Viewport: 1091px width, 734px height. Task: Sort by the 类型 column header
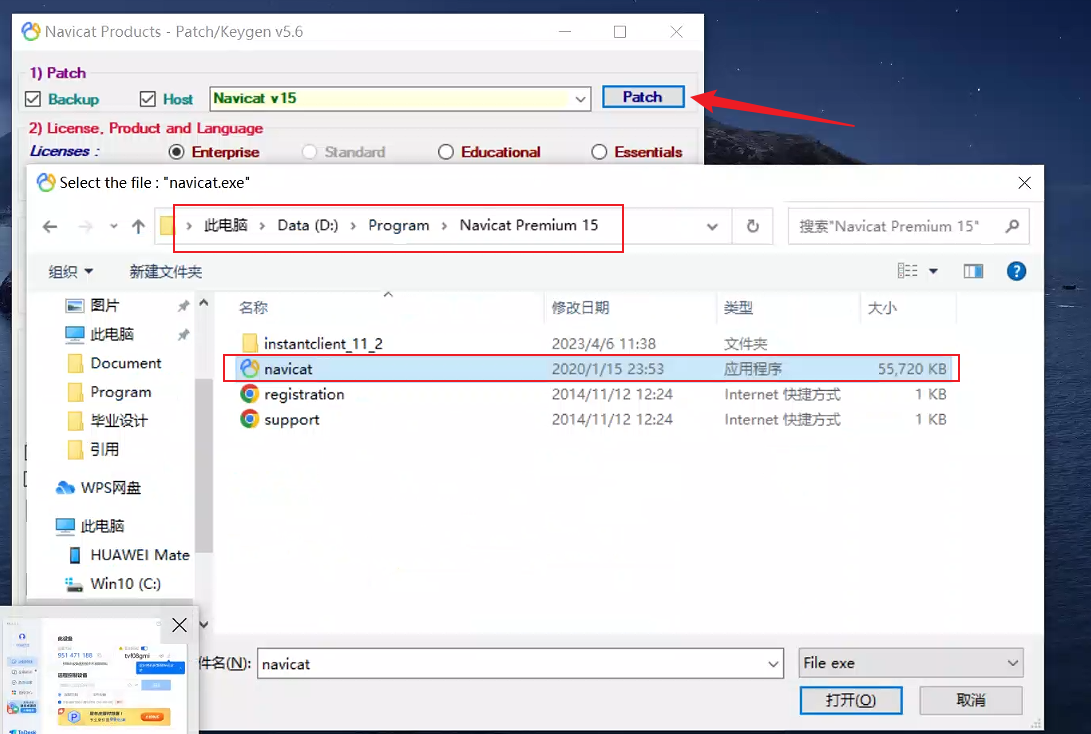click(x=738, y=308)
